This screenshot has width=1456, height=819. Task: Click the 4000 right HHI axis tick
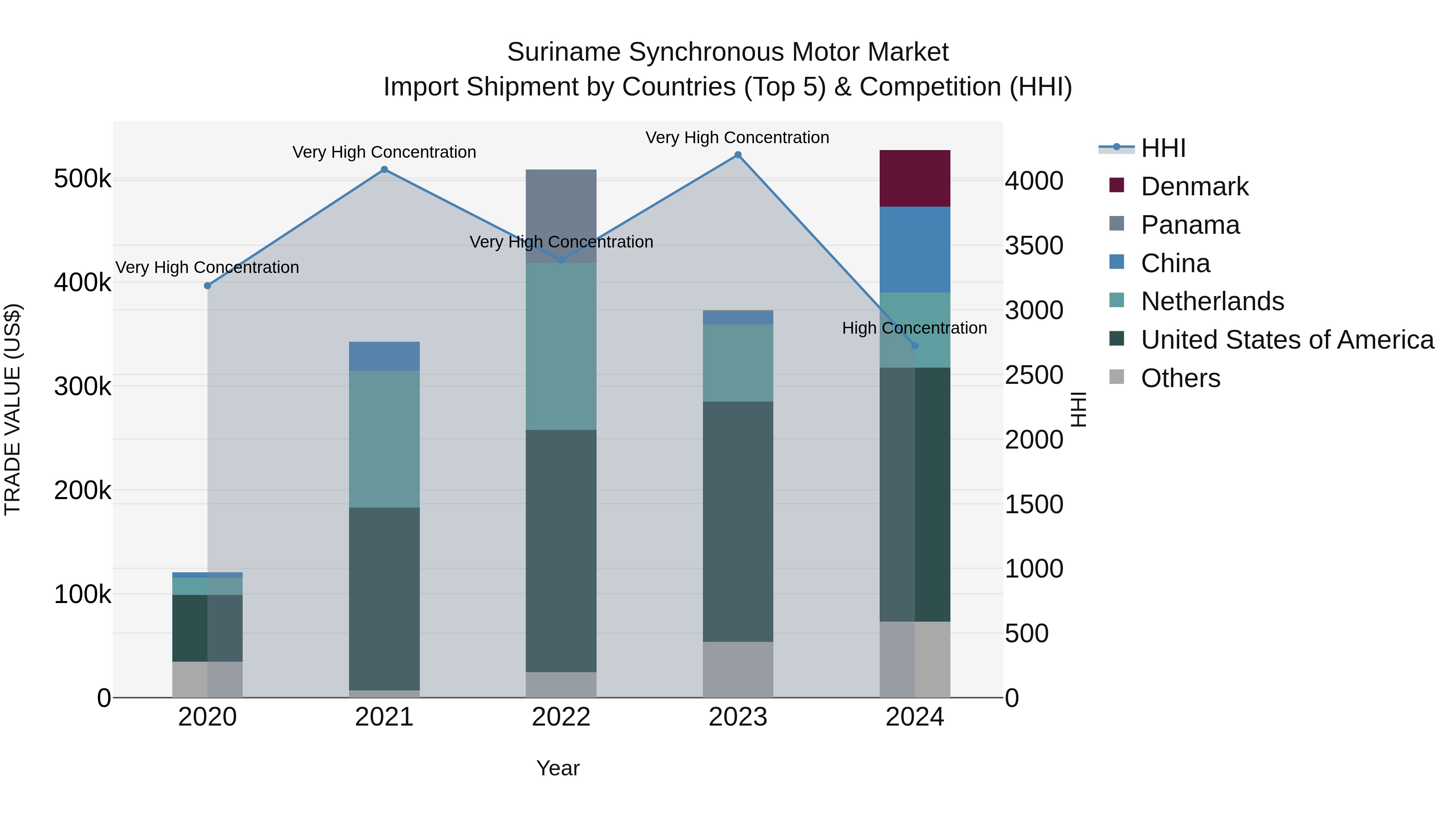(x=1034, y=181)
